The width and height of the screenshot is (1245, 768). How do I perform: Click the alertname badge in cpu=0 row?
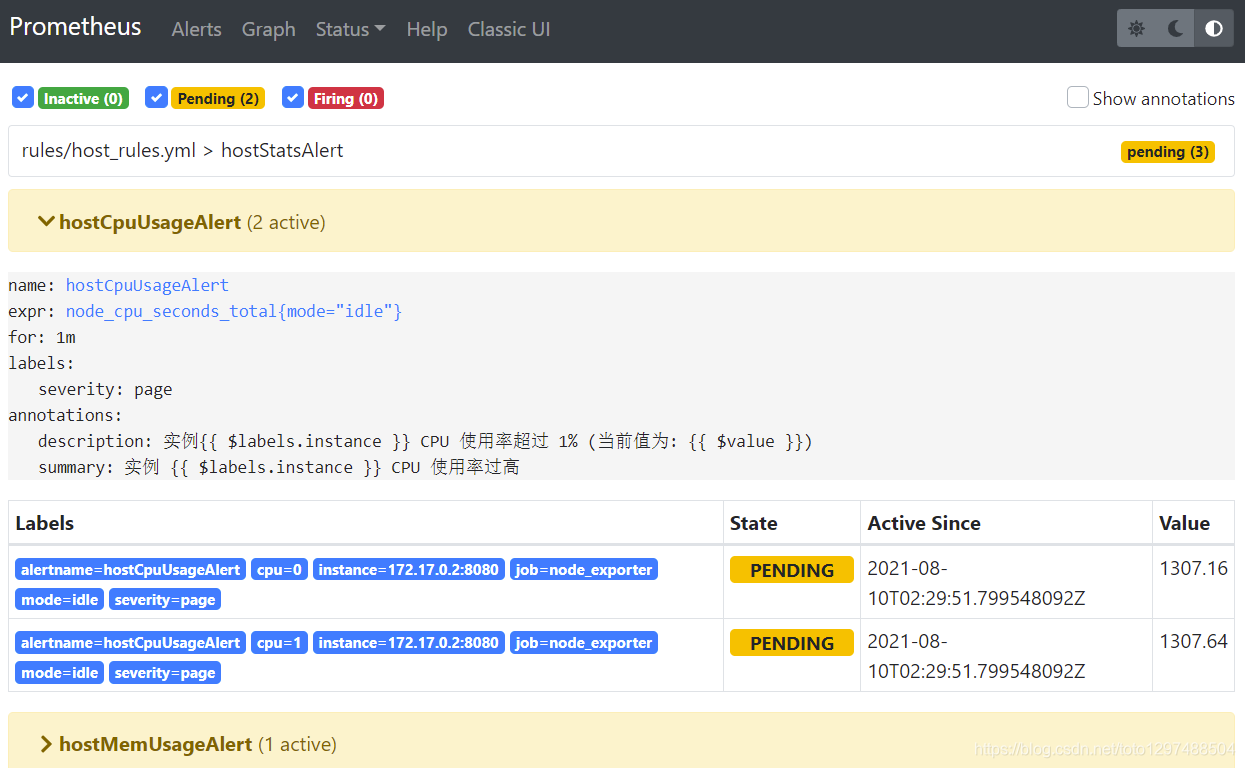(x=131, y=570)
